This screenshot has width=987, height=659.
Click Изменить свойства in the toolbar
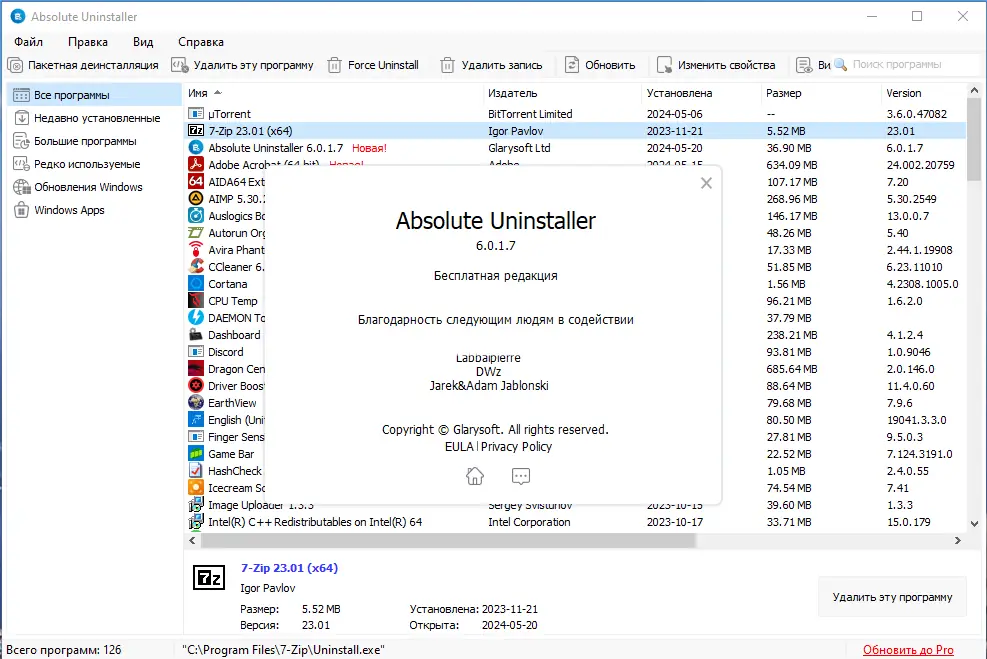tap(716, 65)
